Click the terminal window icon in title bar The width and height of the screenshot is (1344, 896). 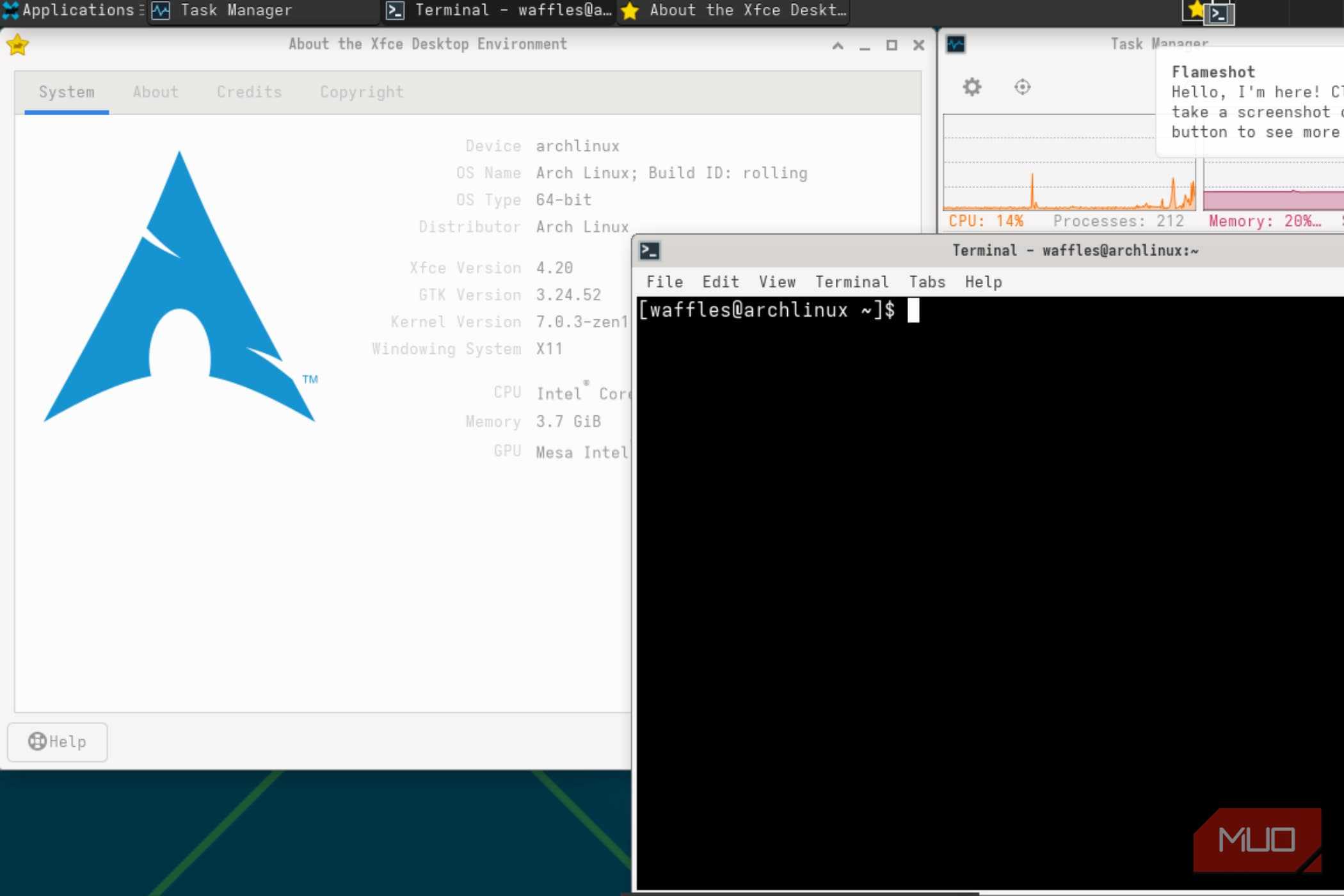click(650, 251)
